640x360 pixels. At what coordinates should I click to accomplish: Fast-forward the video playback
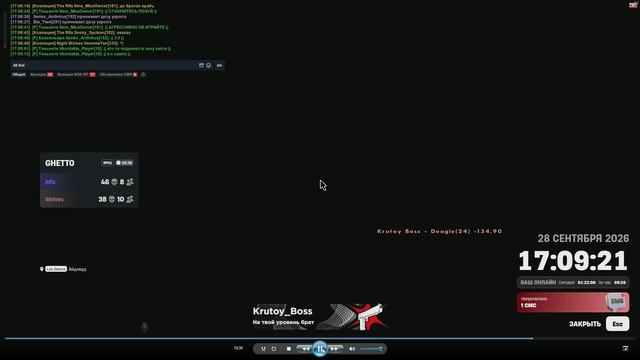[x=334, y=349]
